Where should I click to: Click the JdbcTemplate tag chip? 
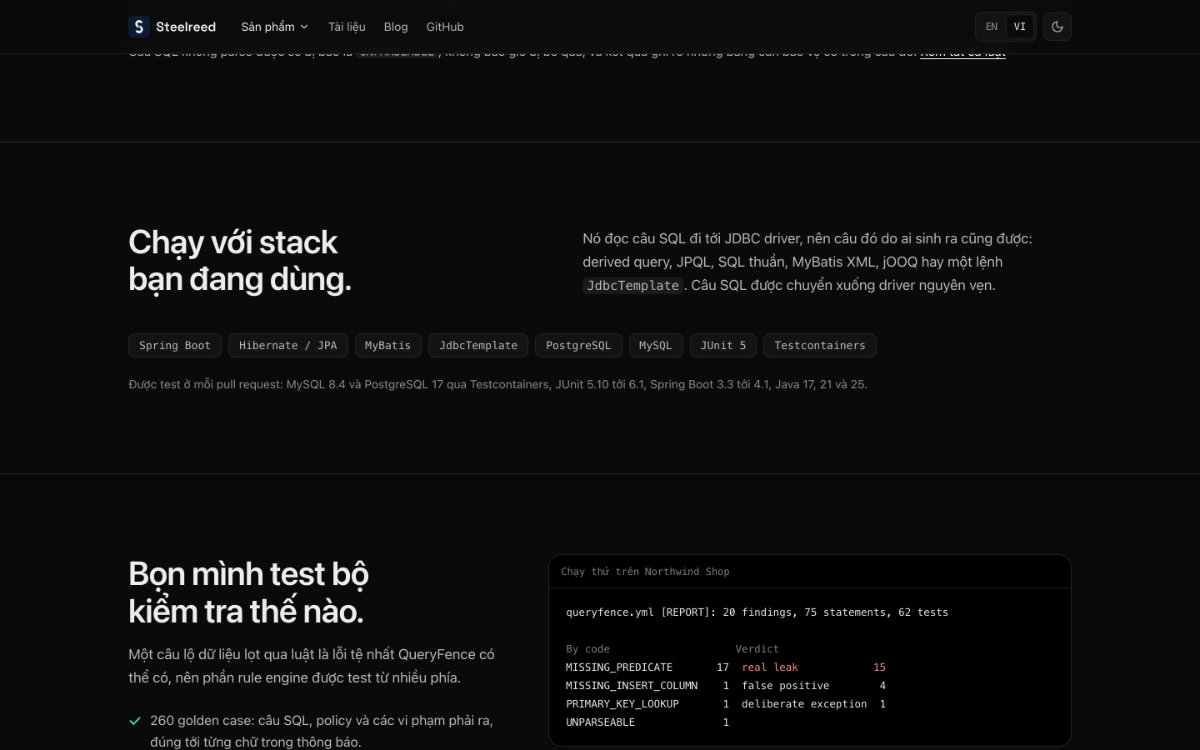click(478, 345)
